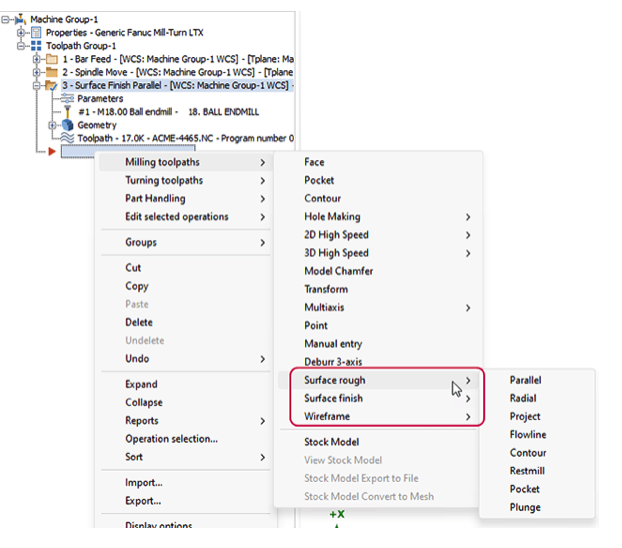Expand the Geometry node
The width and height of the screenshot is (622, 548).
tap(53, 125)
